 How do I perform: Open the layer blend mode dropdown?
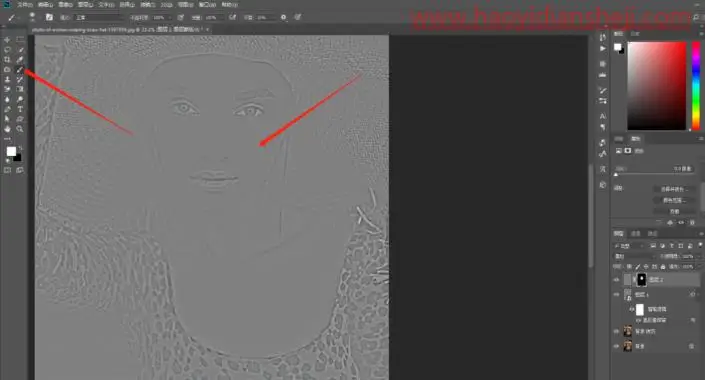tap(634, 256)
